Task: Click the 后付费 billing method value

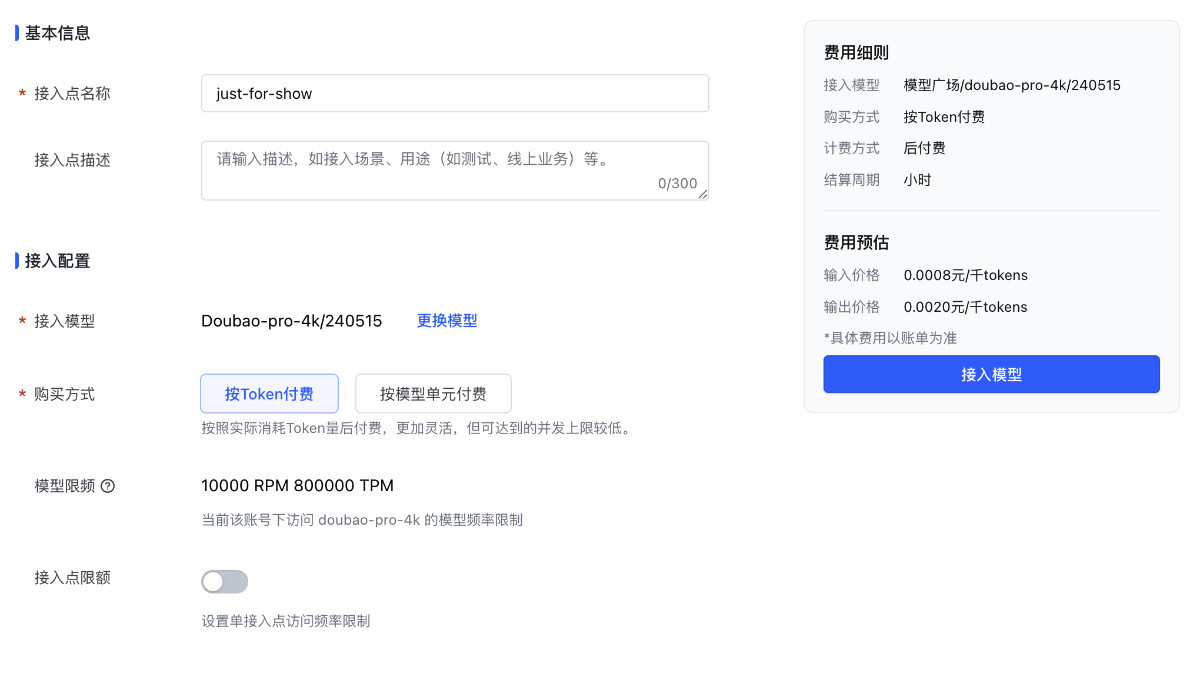Action: (x=925, y=148)
